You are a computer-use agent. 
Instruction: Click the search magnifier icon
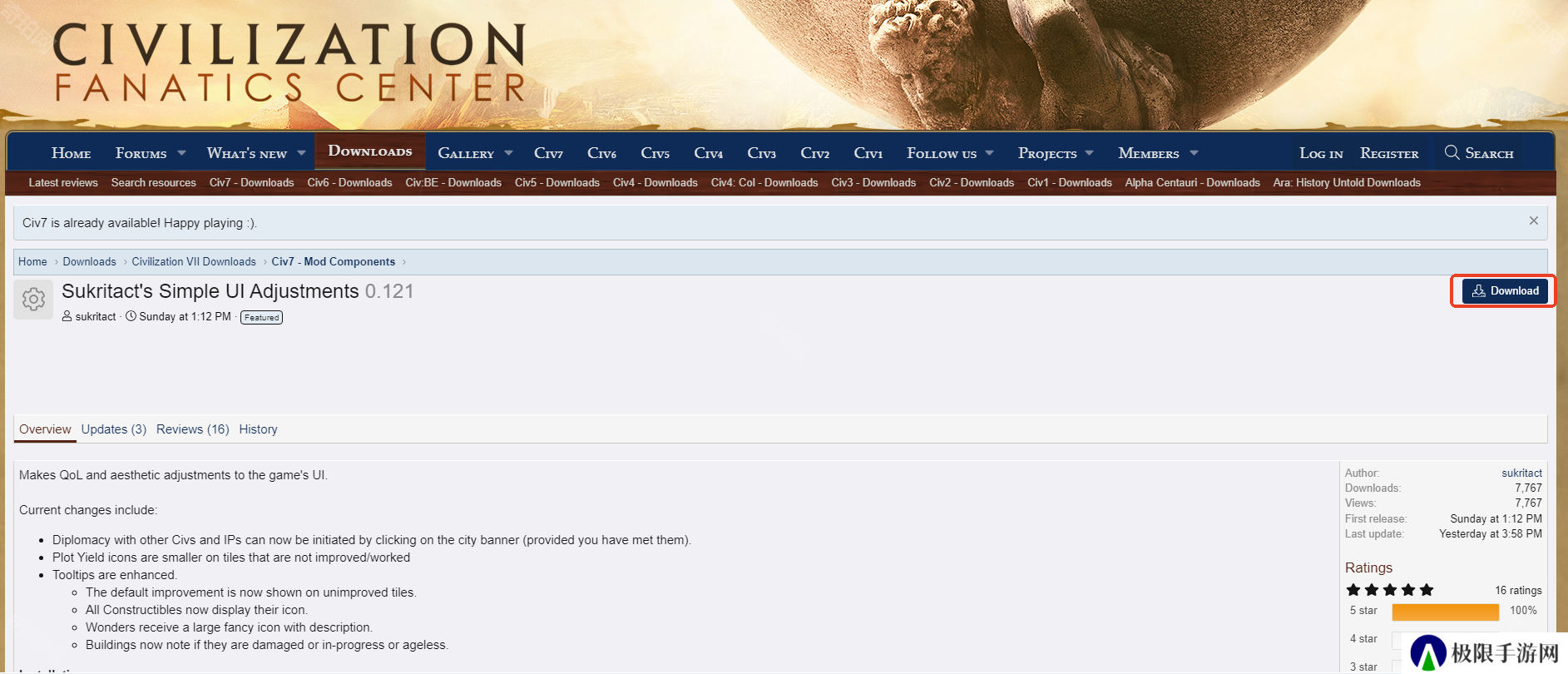click(1452, 152)
